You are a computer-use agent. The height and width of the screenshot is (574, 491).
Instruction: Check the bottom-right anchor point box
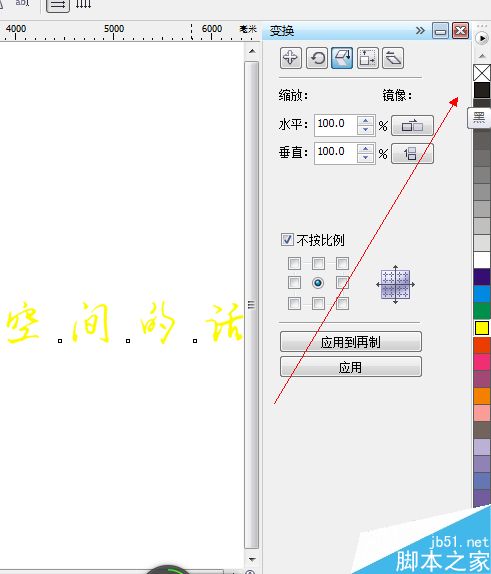point(342,303)
